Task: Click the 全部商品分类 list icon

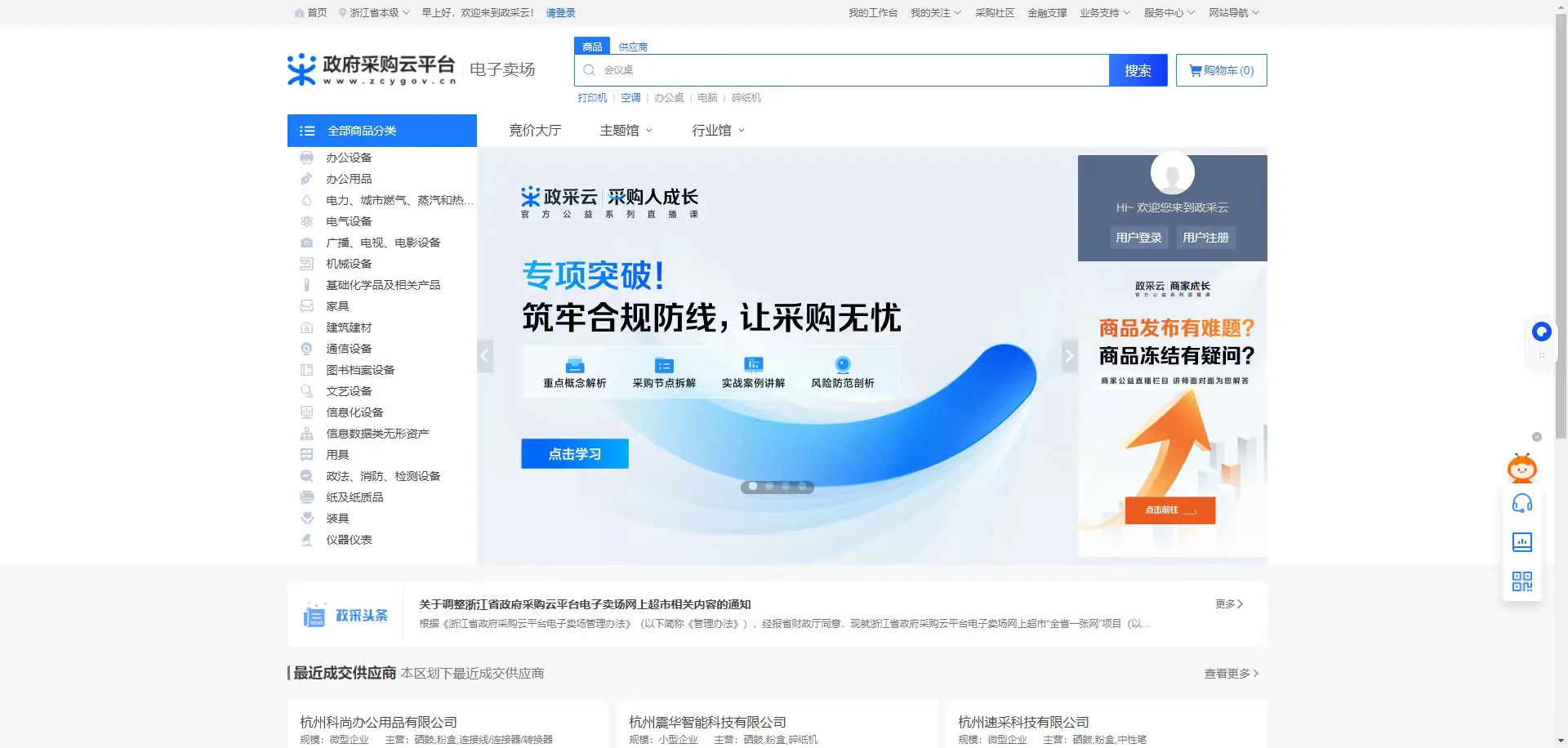Action: (307, 130)
